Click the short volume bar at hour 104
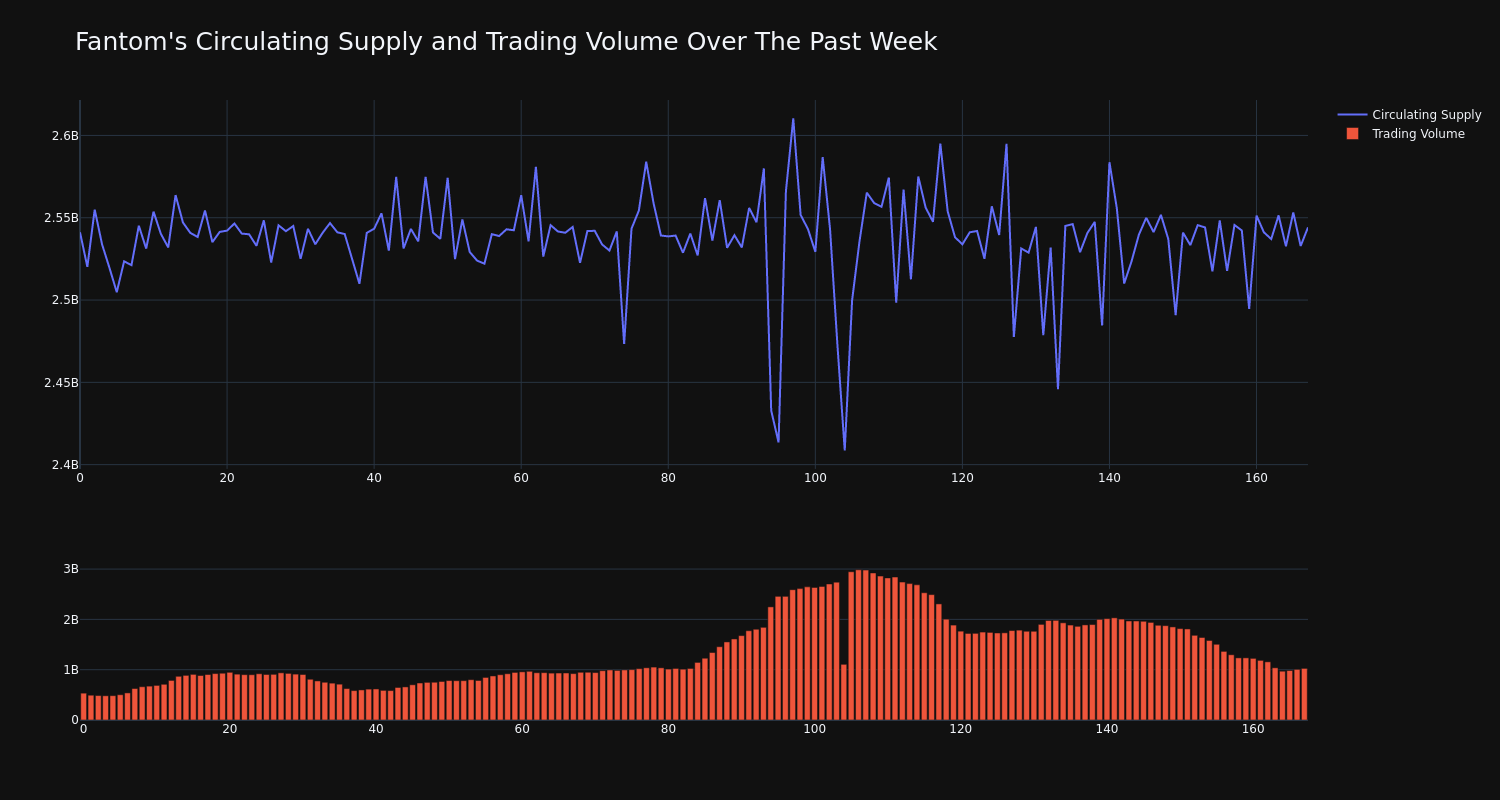 click(844, 692)
